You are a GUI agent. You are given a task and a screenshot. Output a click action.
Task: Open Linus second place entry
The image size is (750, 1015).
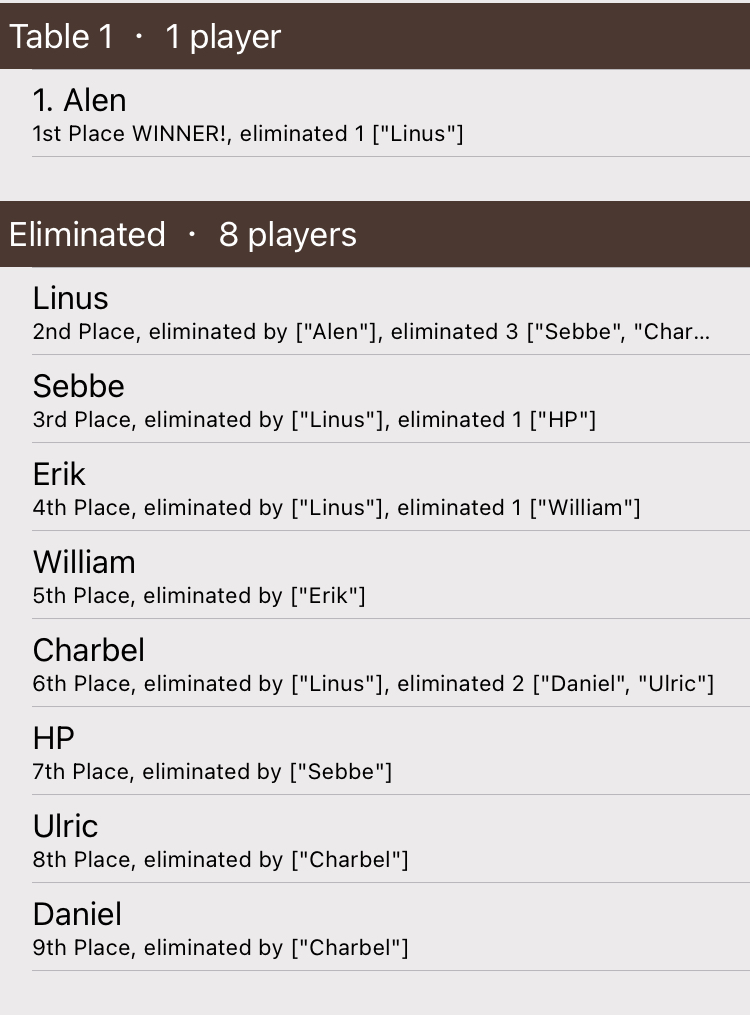click(x=375, y=311)
